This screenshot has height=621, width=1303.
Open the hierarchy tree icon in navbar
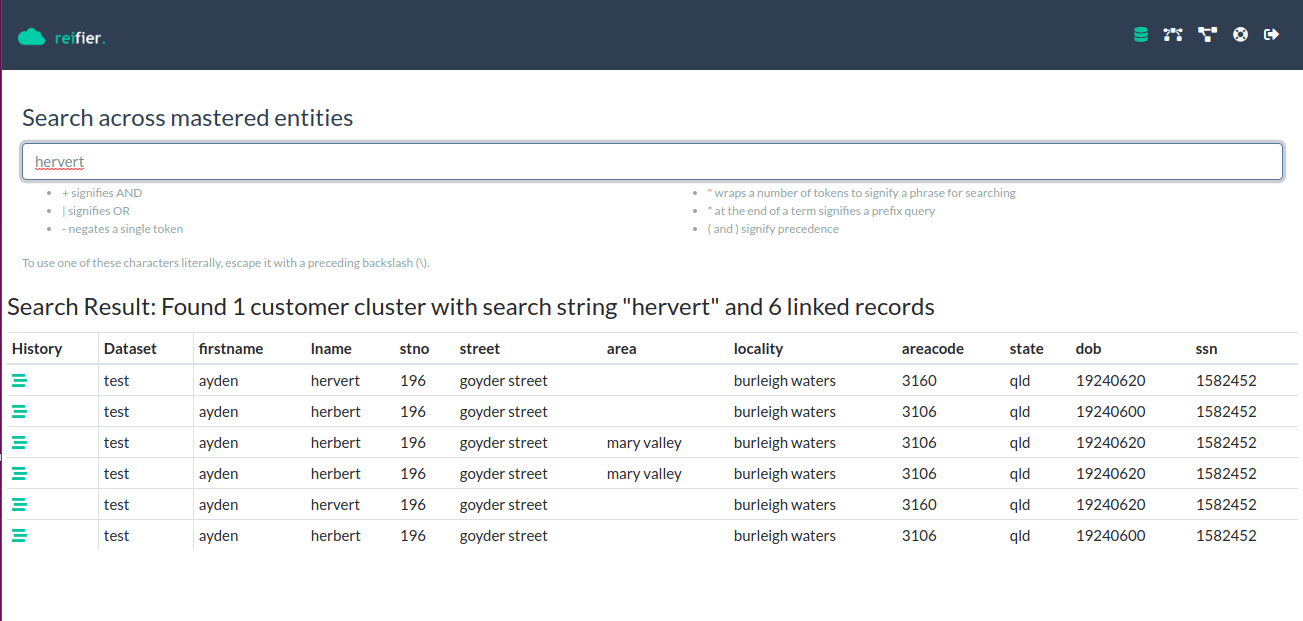[x=1207, y=33]
